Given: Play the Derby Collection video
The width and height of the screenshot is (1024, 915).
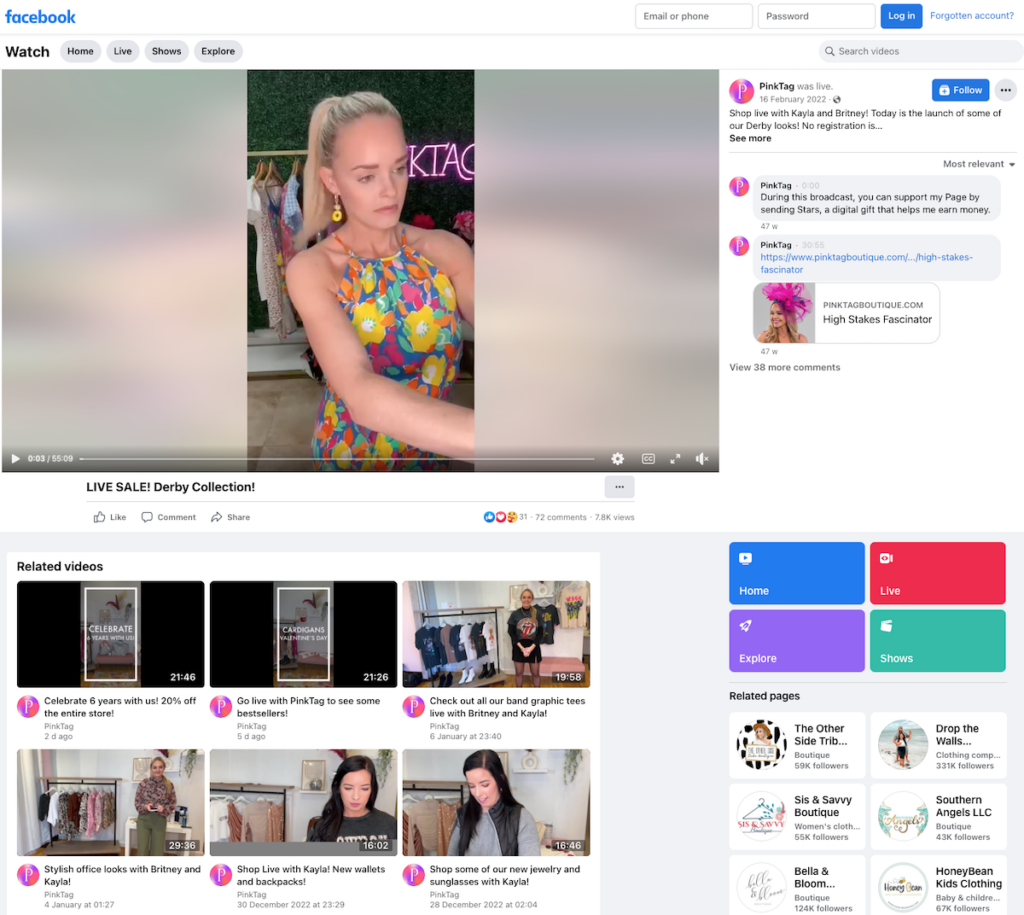Looking at the screenshot, I should (x=16, y=458).
